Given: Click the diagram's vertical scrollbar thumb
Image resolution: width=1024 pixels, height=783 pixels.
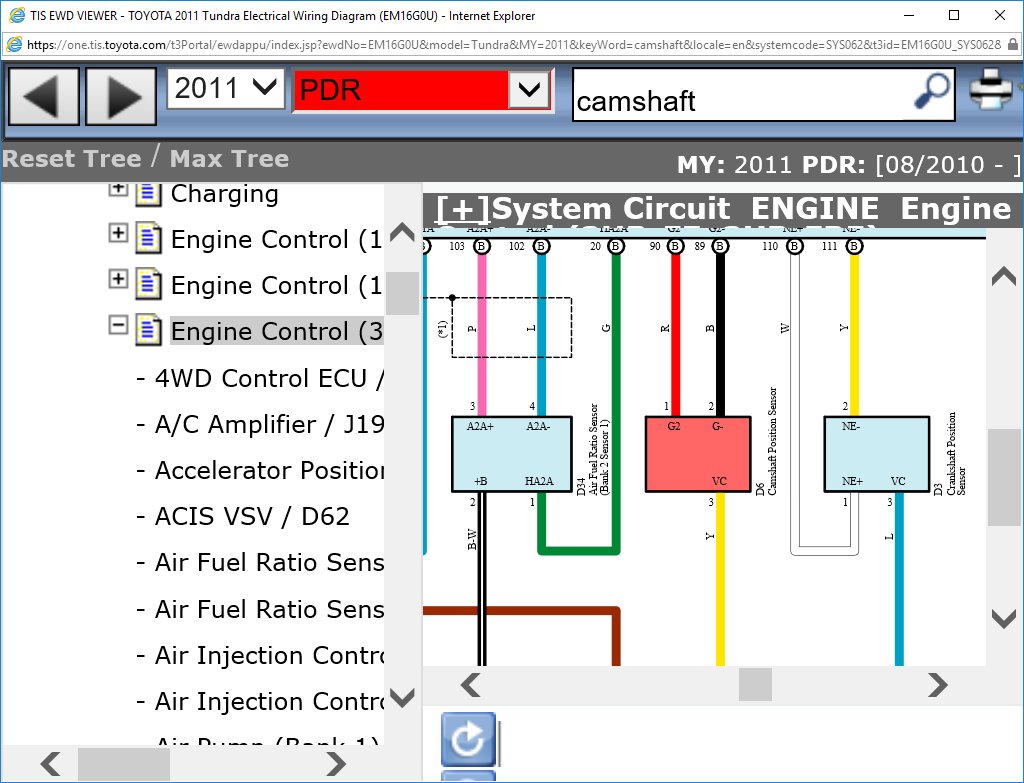Looking at the screenshot, I should (x=1004, y=477).
